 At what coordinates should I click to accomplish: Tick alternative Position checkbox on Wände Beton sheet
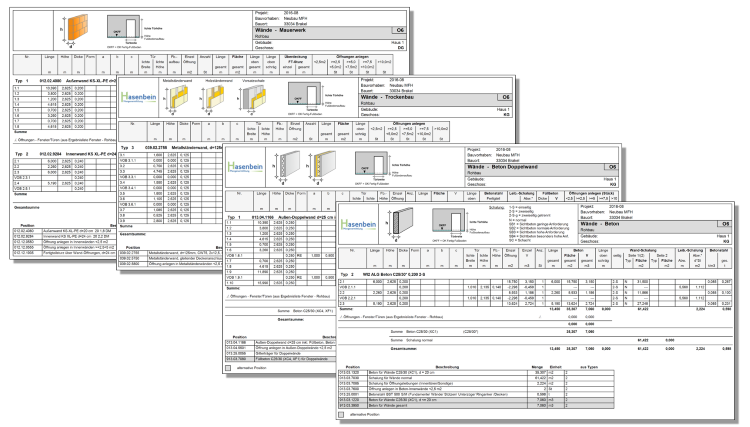point(341,415)
